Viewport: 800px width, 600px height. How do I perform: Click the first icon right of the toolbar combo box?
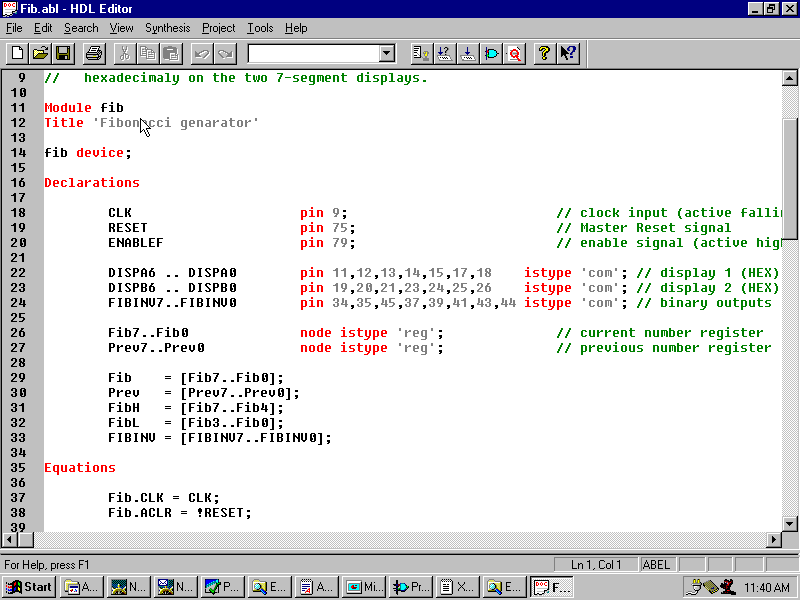click(x=421, y=53)
